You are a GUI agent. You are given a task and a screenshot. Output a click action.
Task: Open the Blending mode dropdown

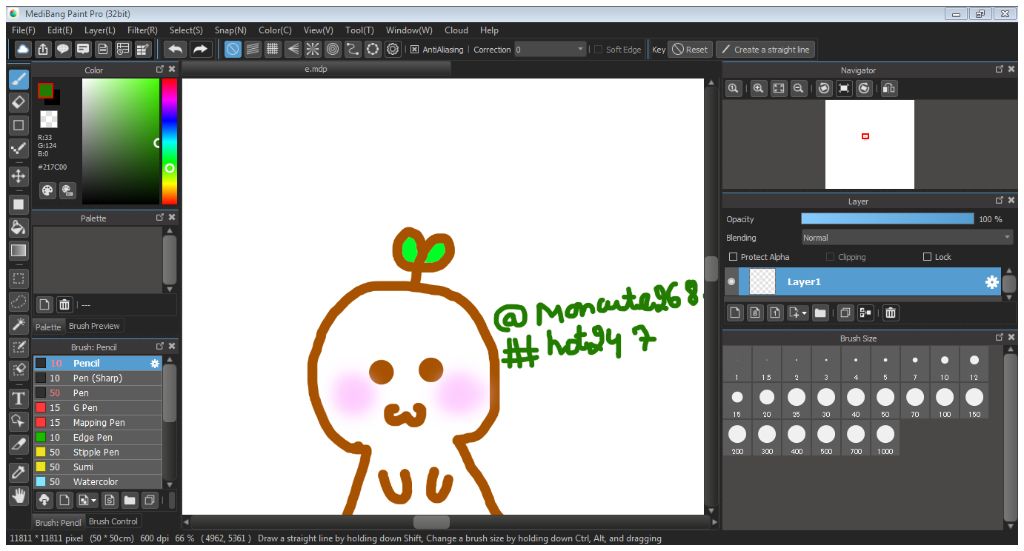tap(907, 238)
